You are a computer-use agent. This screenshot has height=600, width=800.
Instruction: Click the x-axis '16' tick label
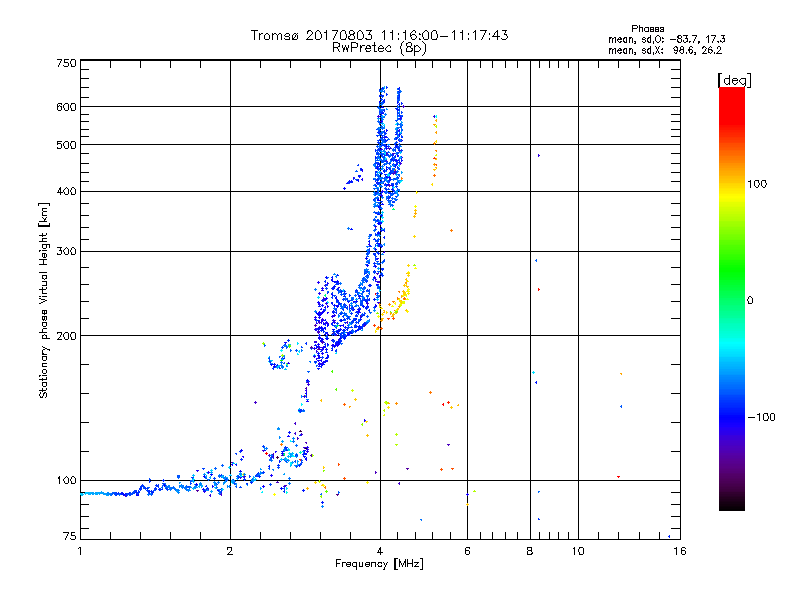point(680,551)
